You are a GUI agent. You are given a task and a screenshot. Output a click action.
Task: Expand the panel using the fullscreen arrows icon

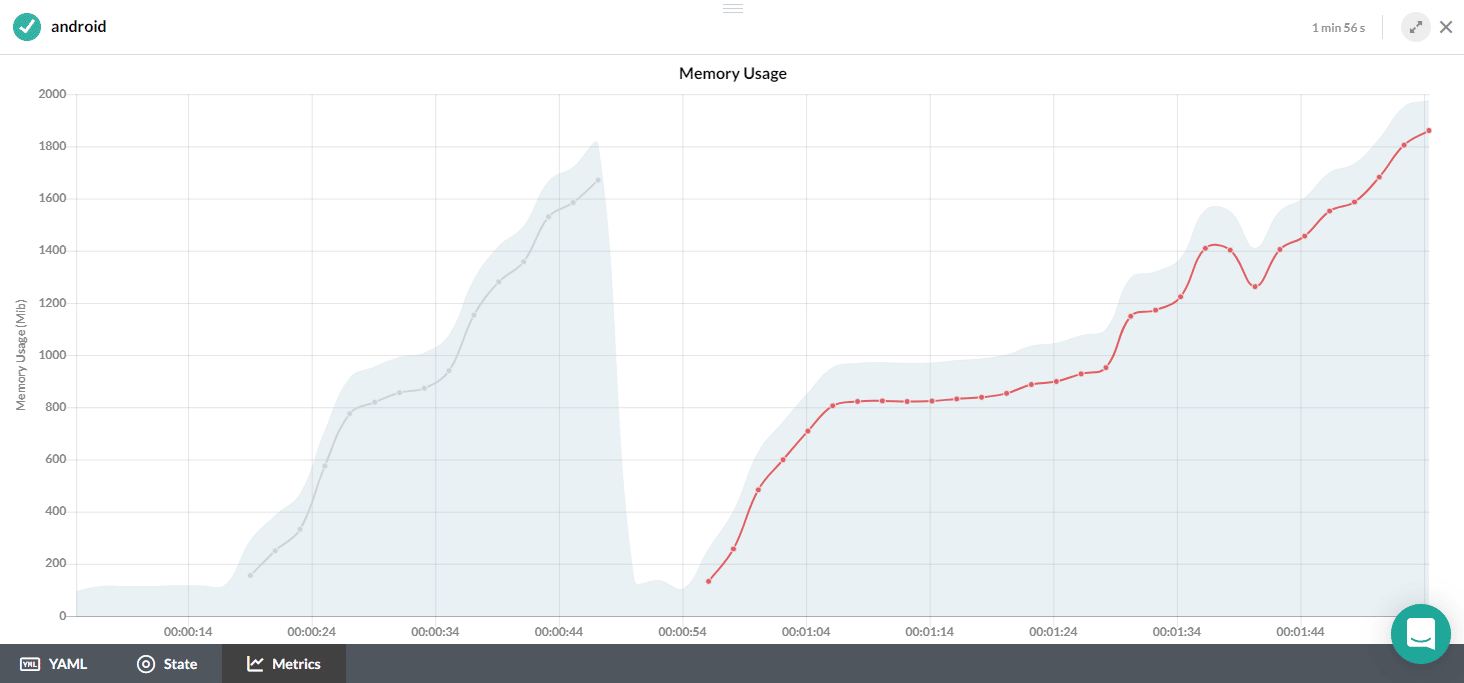[x=1415, y=28]
